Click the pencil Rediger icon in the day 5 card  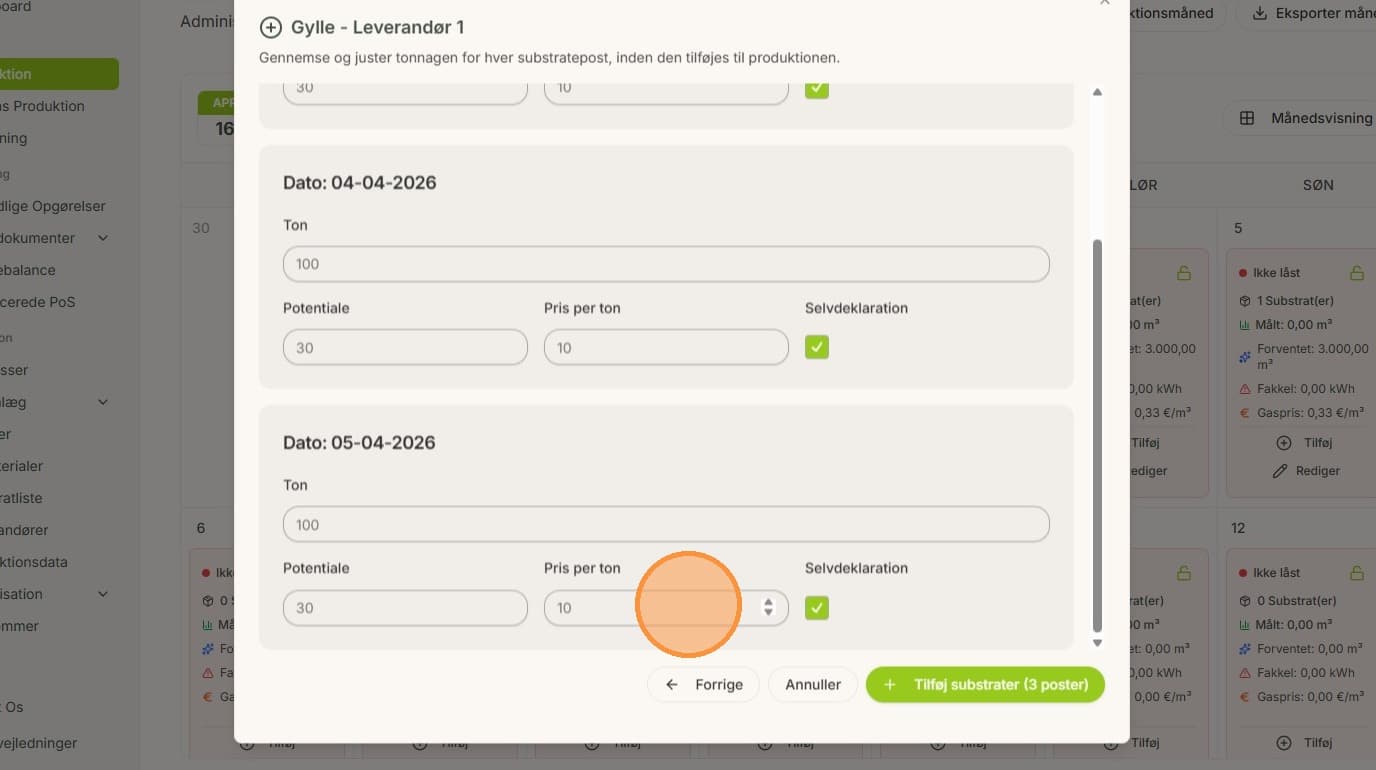coord(1279,471)
